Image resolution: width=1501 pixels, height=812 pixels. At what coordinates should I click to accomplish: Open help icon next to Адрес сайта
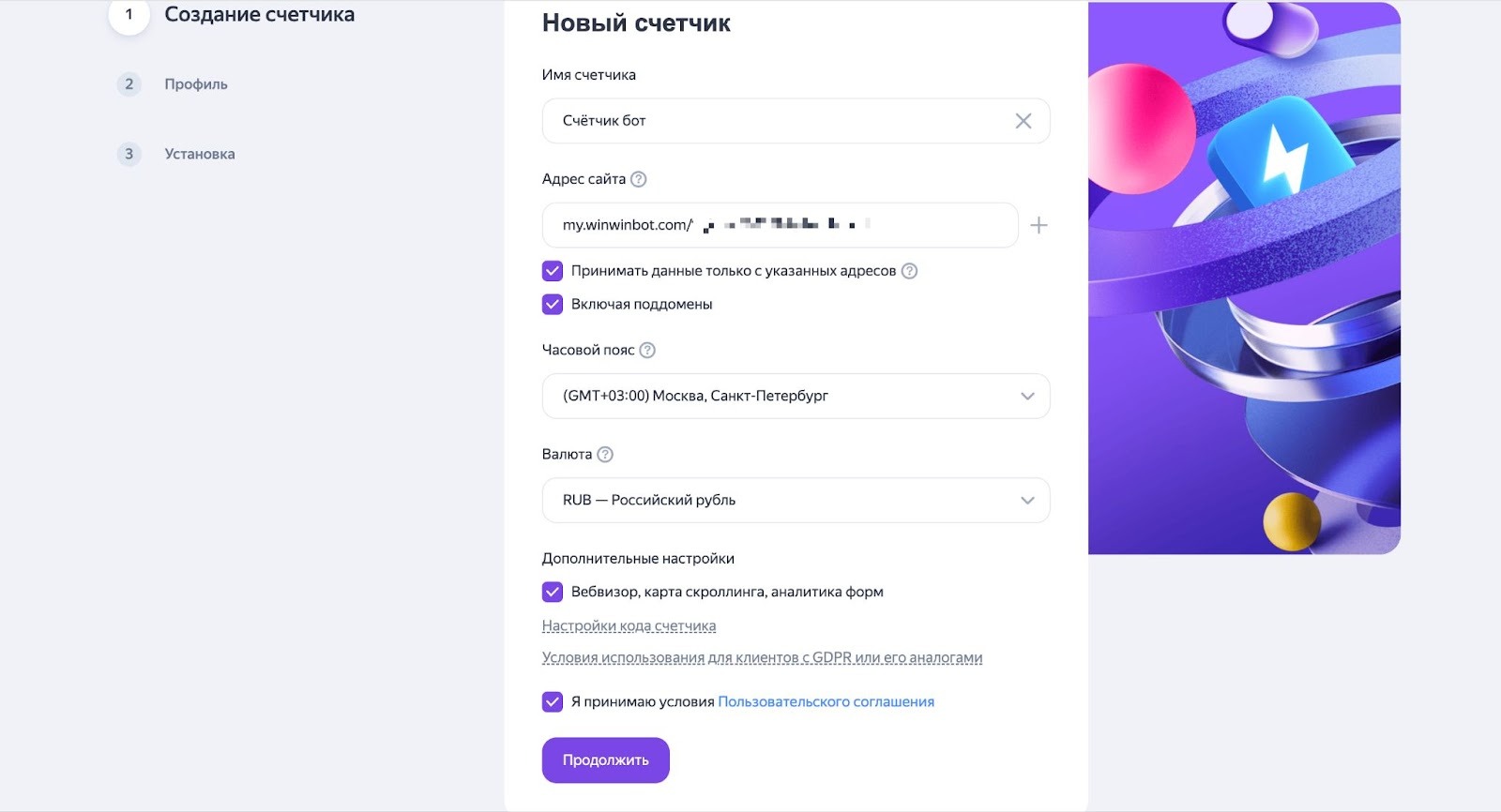pyautogui.click(x=639, y=179)
